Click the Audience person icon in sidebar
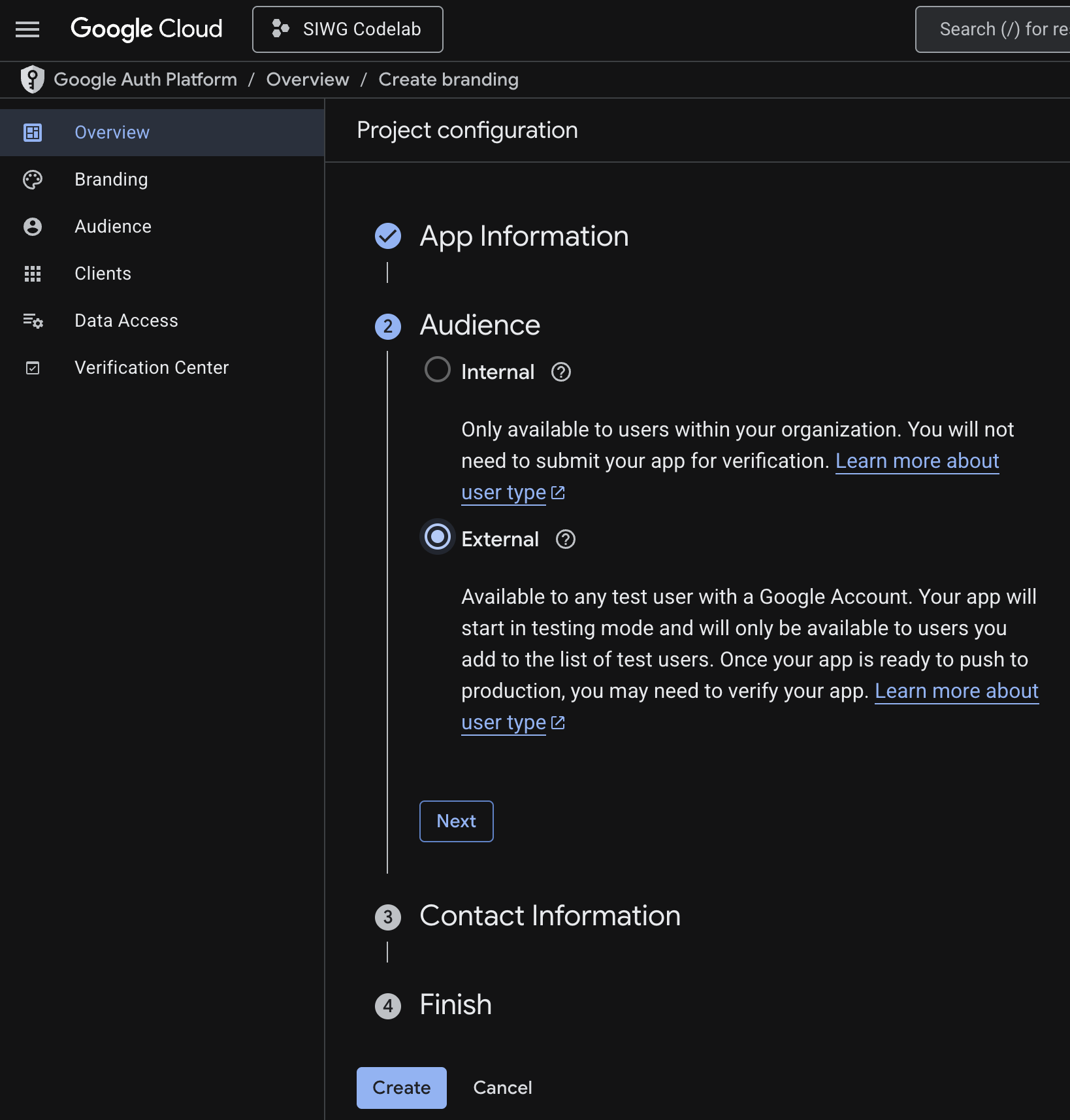Image resolution: width=1070 pixels, height=1120 pixels. pos(33,227)
